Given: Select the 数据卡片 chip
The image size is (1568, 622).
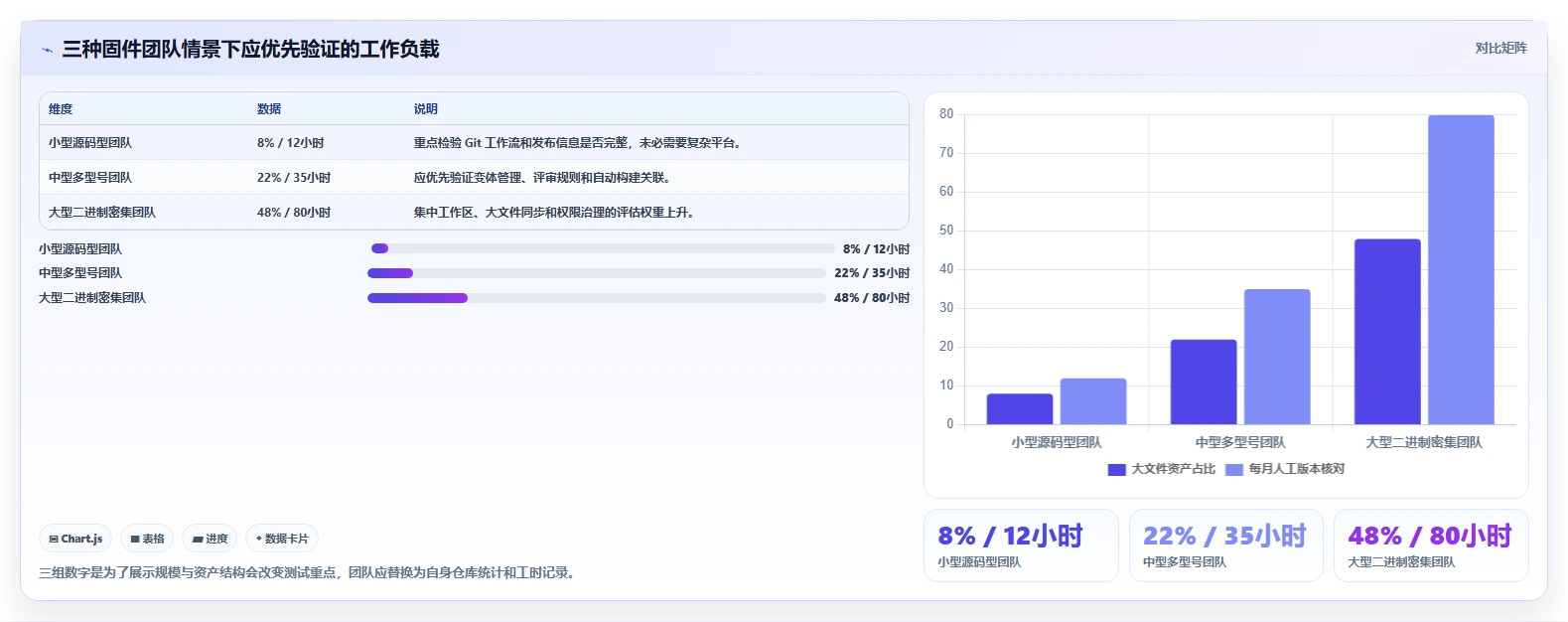Looking at the screenshot, I should (282, 539).
